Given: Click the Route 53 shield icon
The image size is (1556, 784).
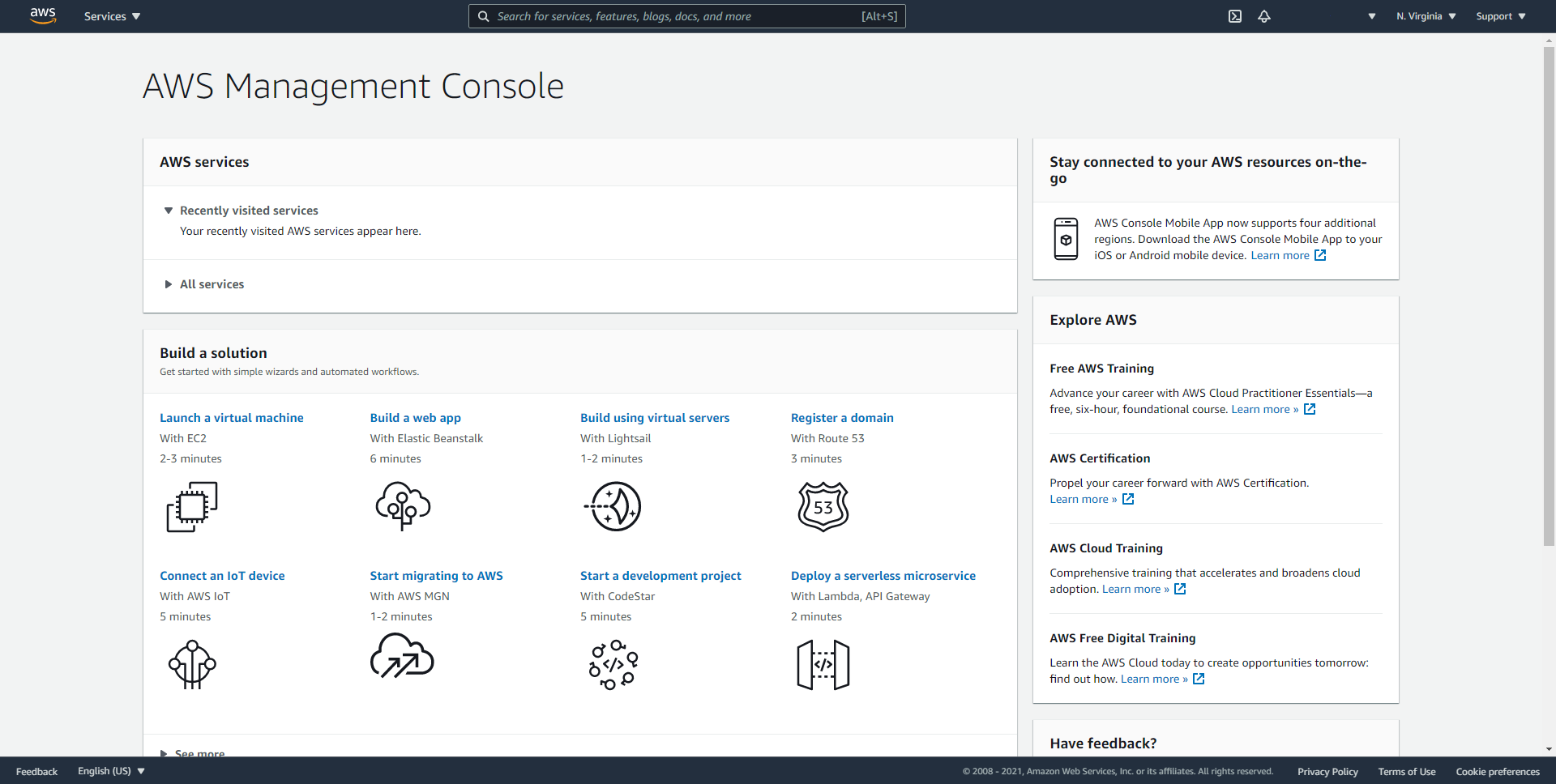Looking at the screenshot, I should (x=823, y=506).
